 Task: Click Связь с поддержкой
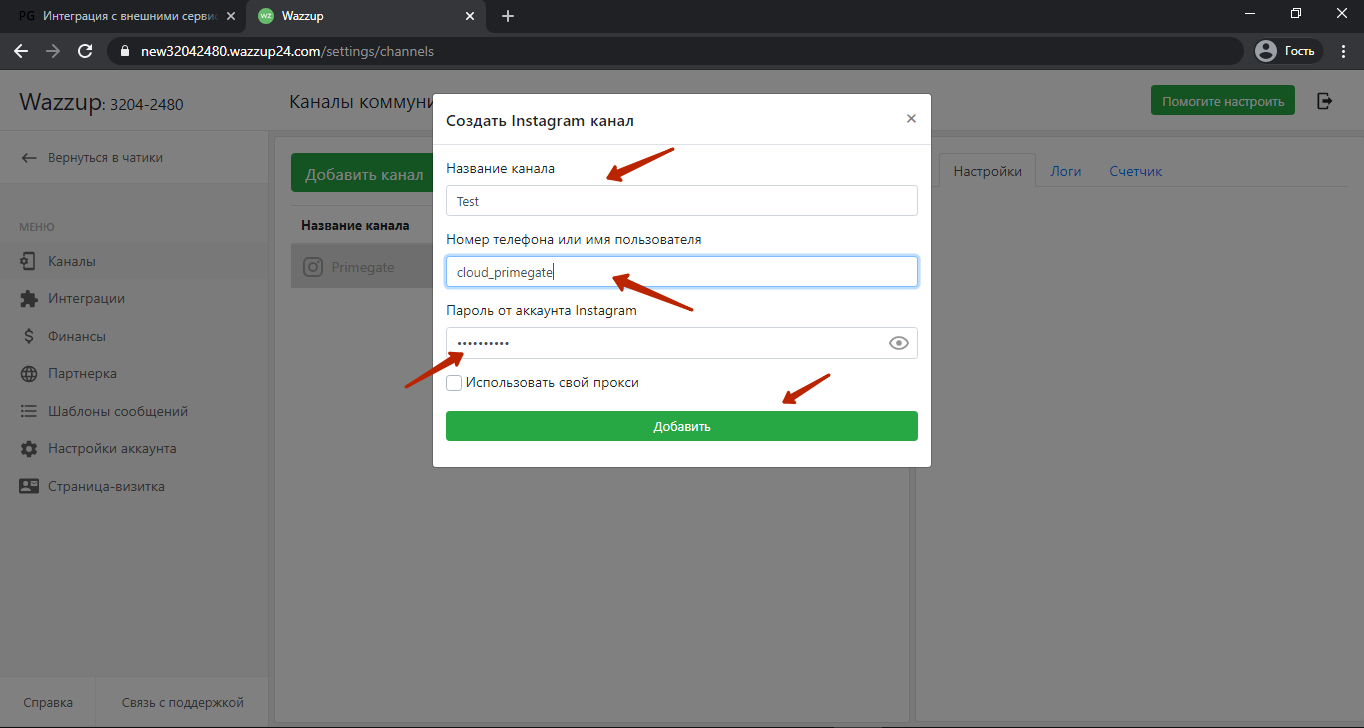[182, 702]
